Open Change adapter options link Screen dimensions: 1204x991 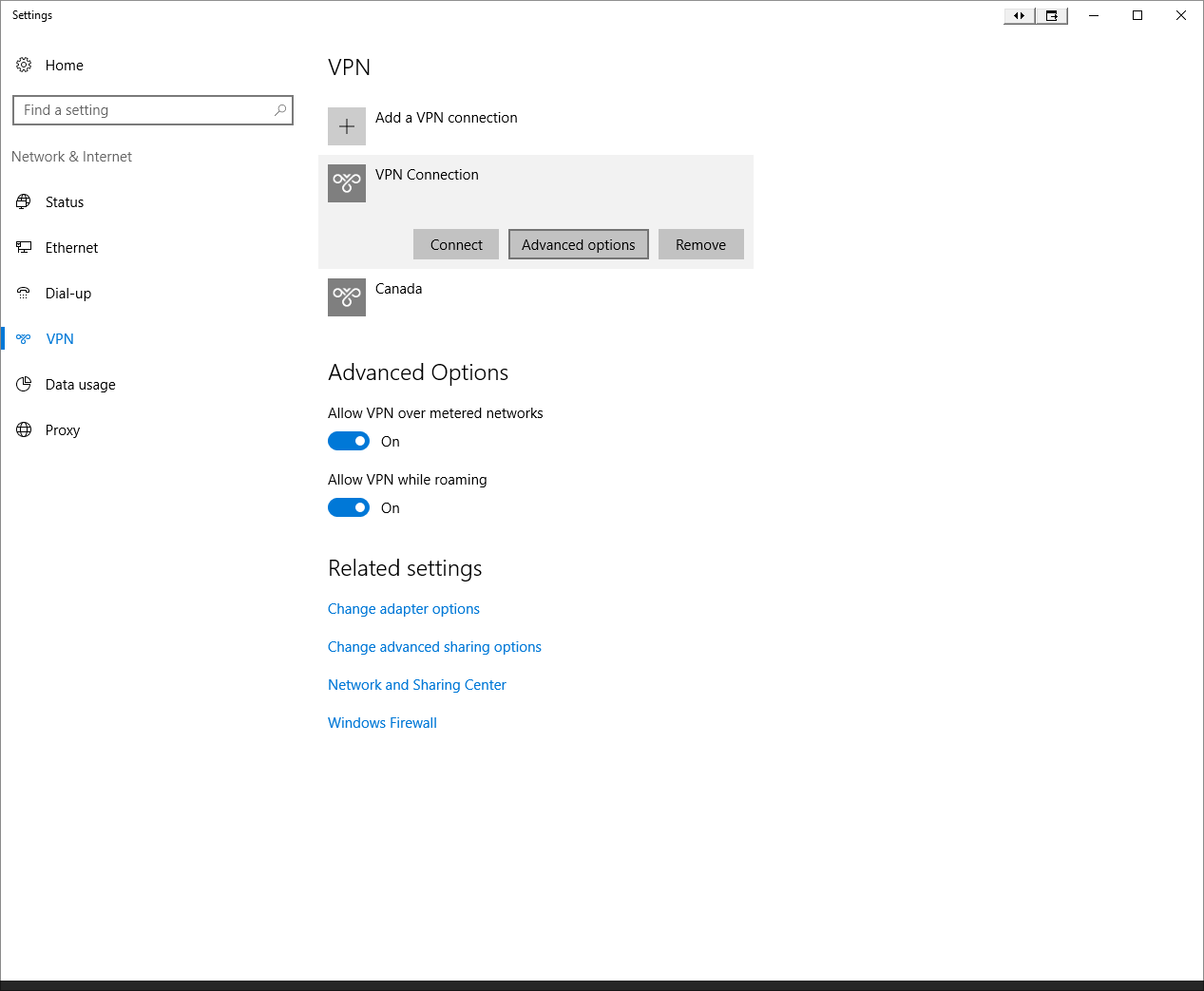point(404,609)
